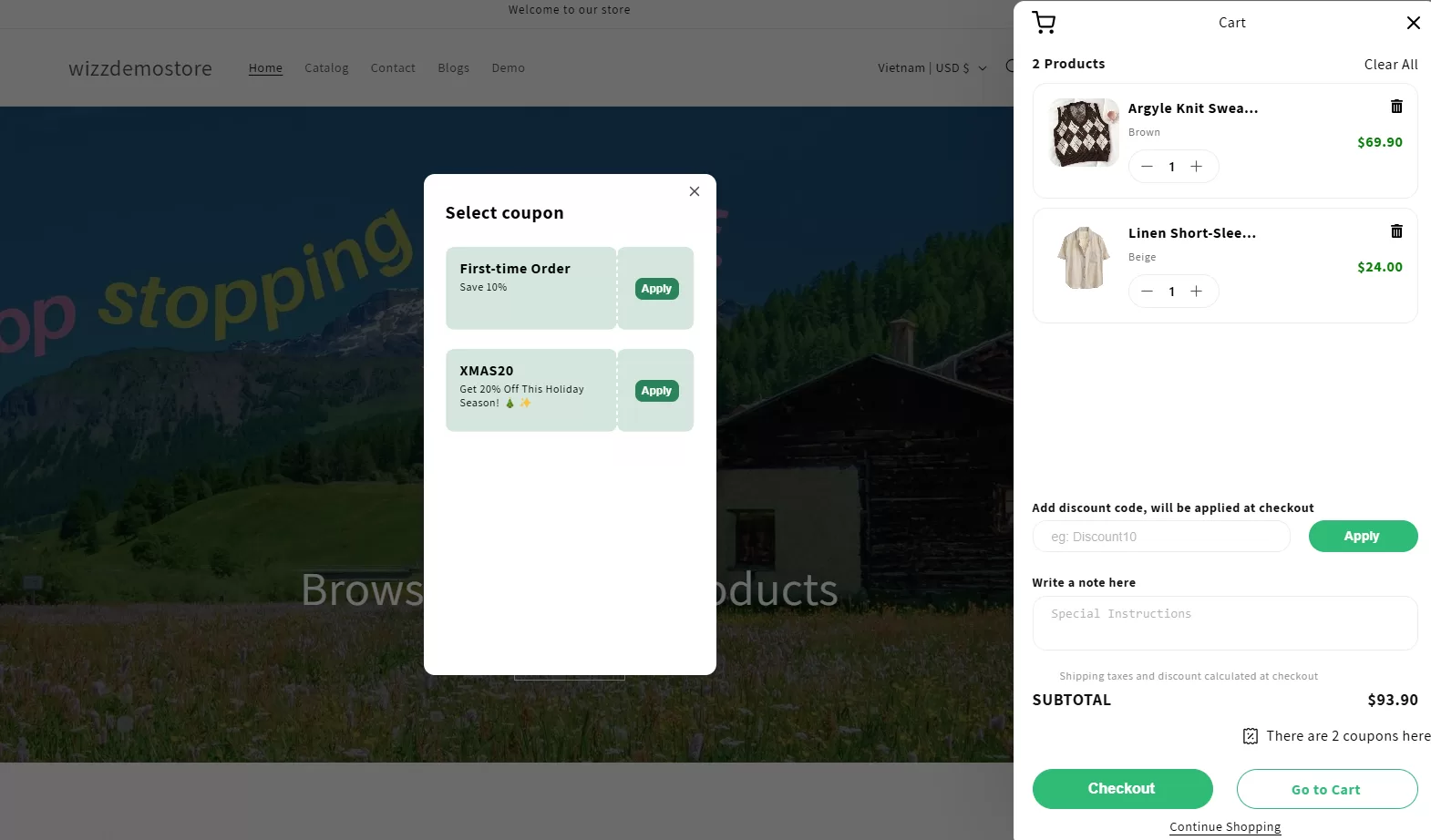
Task: Open the Demo menu item
Action: tap(508, 68)
